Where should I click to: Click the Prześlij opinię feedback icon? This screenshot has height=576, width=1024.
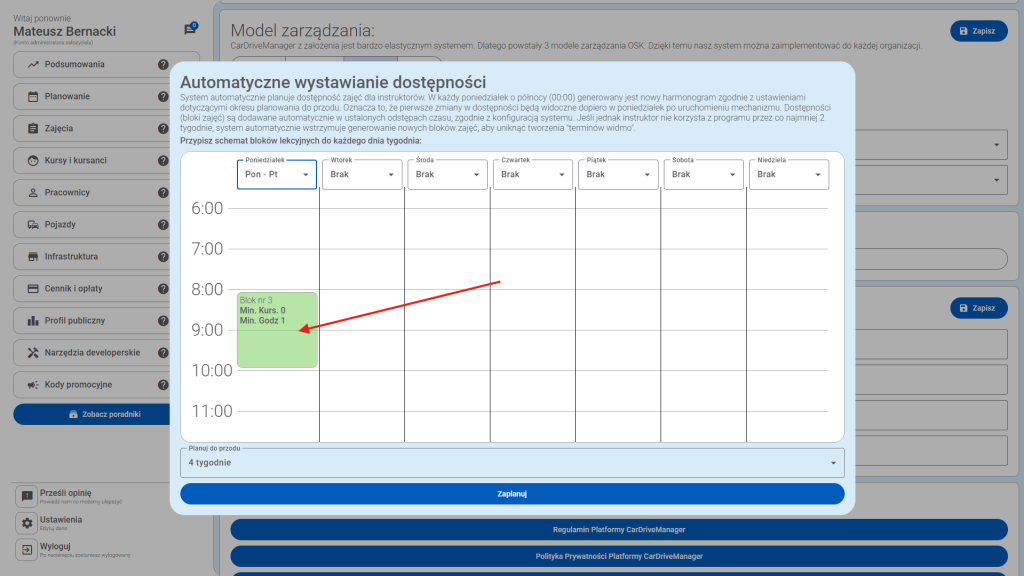click(27, 496)
